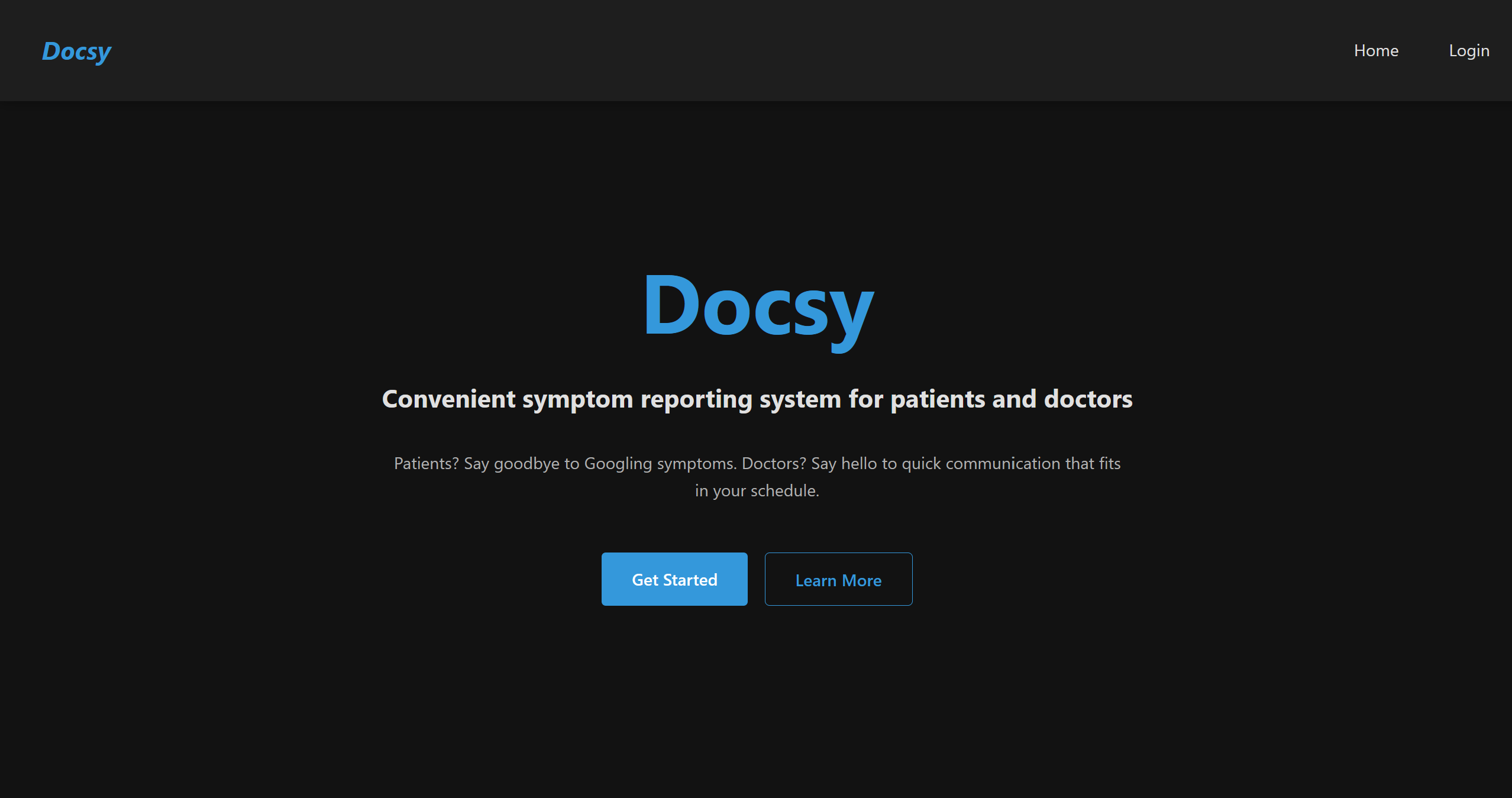Image resolution: width=1512 pixels, height=798 pixels.
Task: Click the italic Docsy logo in navbar
Action: pos(76,51)
